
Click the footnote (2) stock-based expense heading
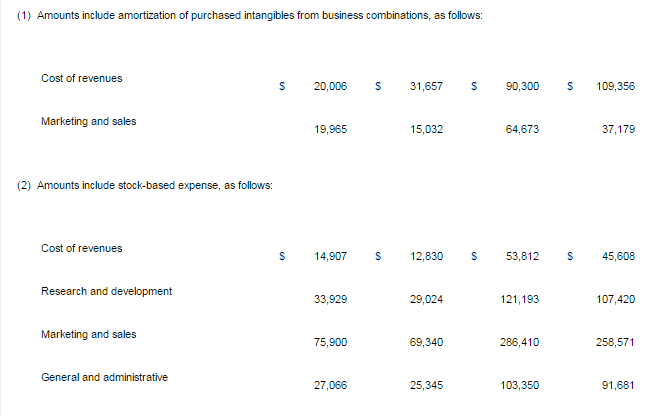click(x=145, y=185)
